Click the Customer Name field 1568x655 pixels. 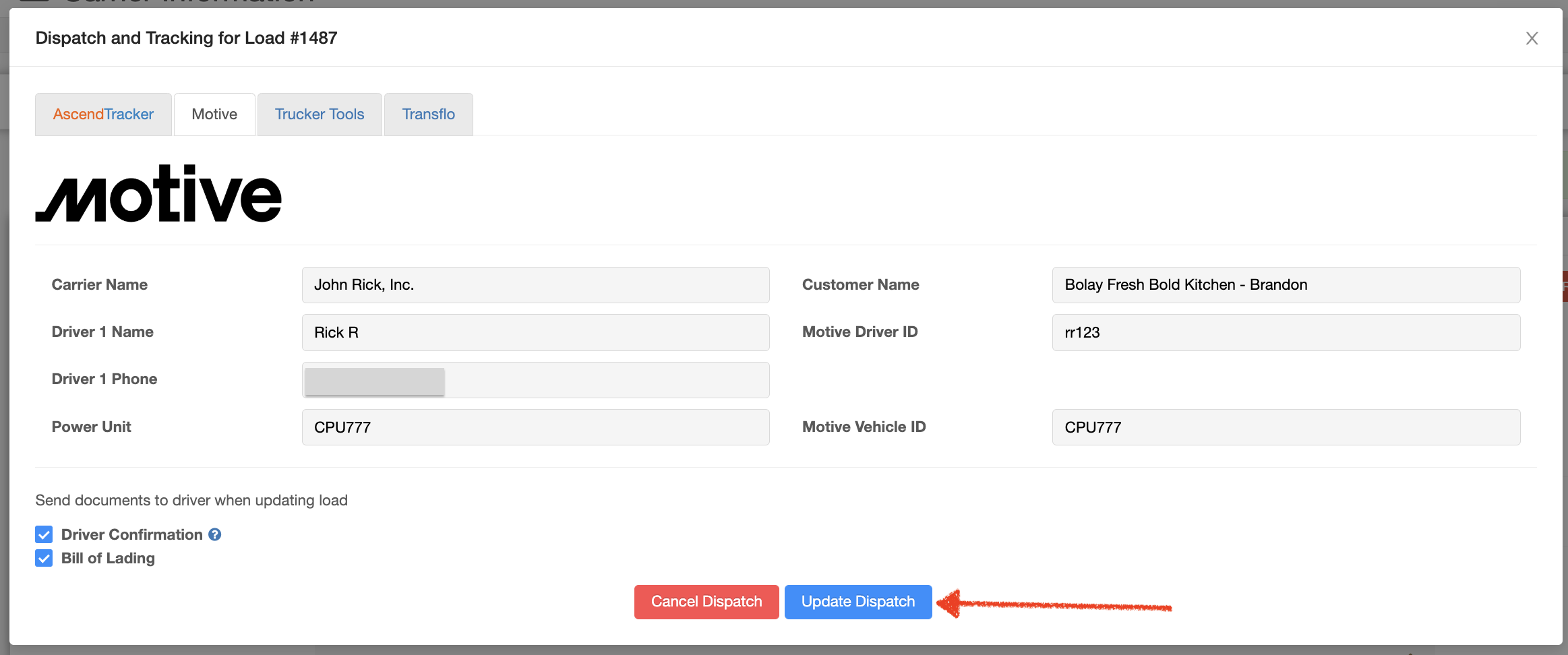pos(1286,285)
